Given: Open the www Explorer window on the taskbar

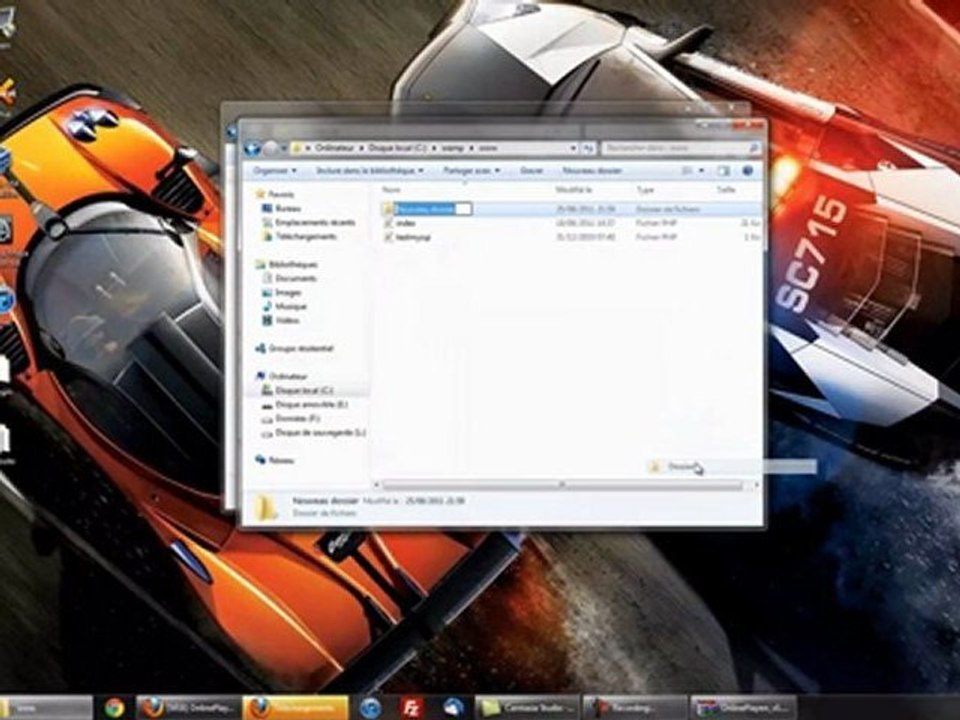Looking at the screenshot, I should click(46, 708).
